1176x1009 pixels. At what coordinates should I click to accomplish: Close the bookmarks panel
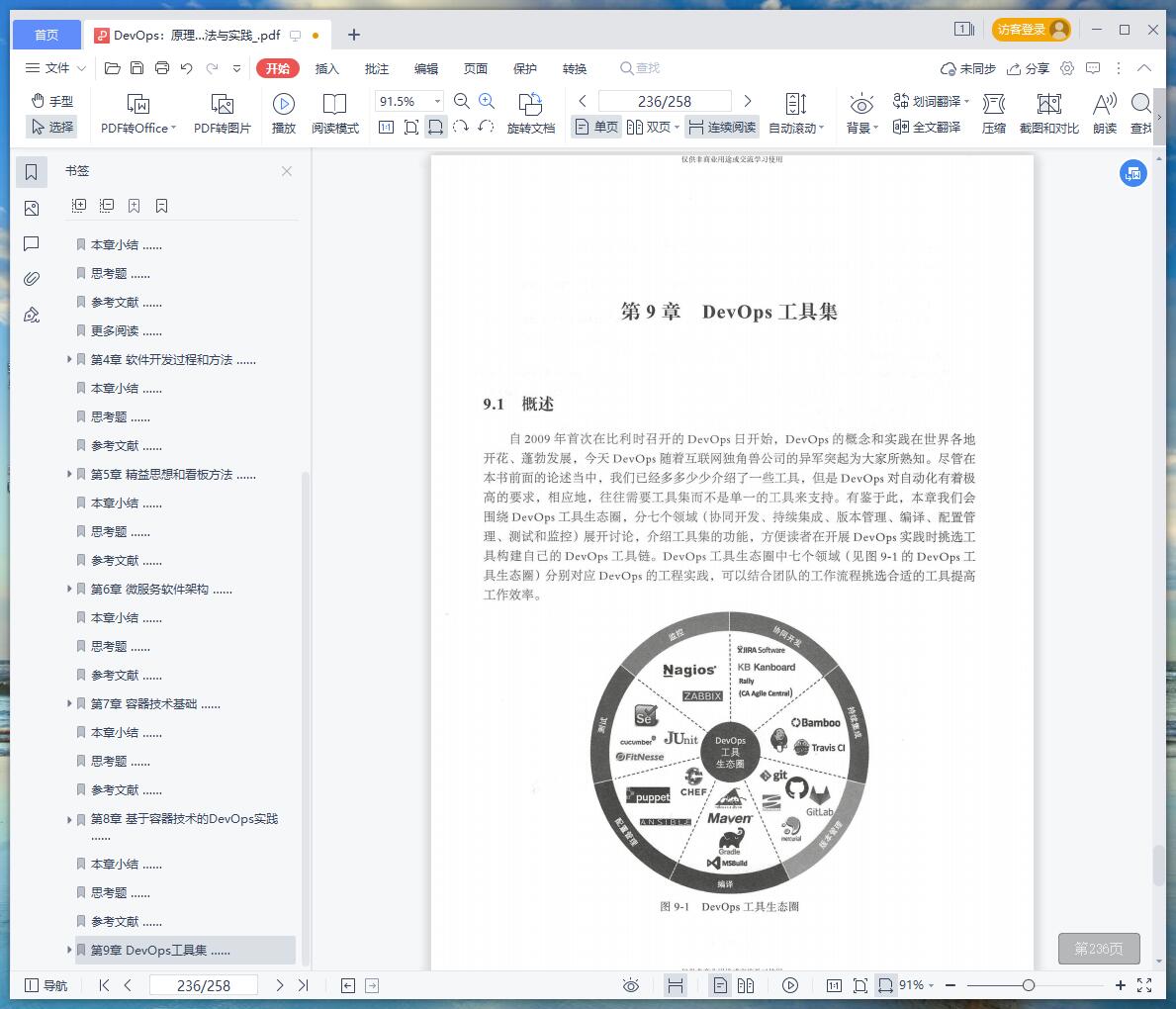[x=287, y=171]
